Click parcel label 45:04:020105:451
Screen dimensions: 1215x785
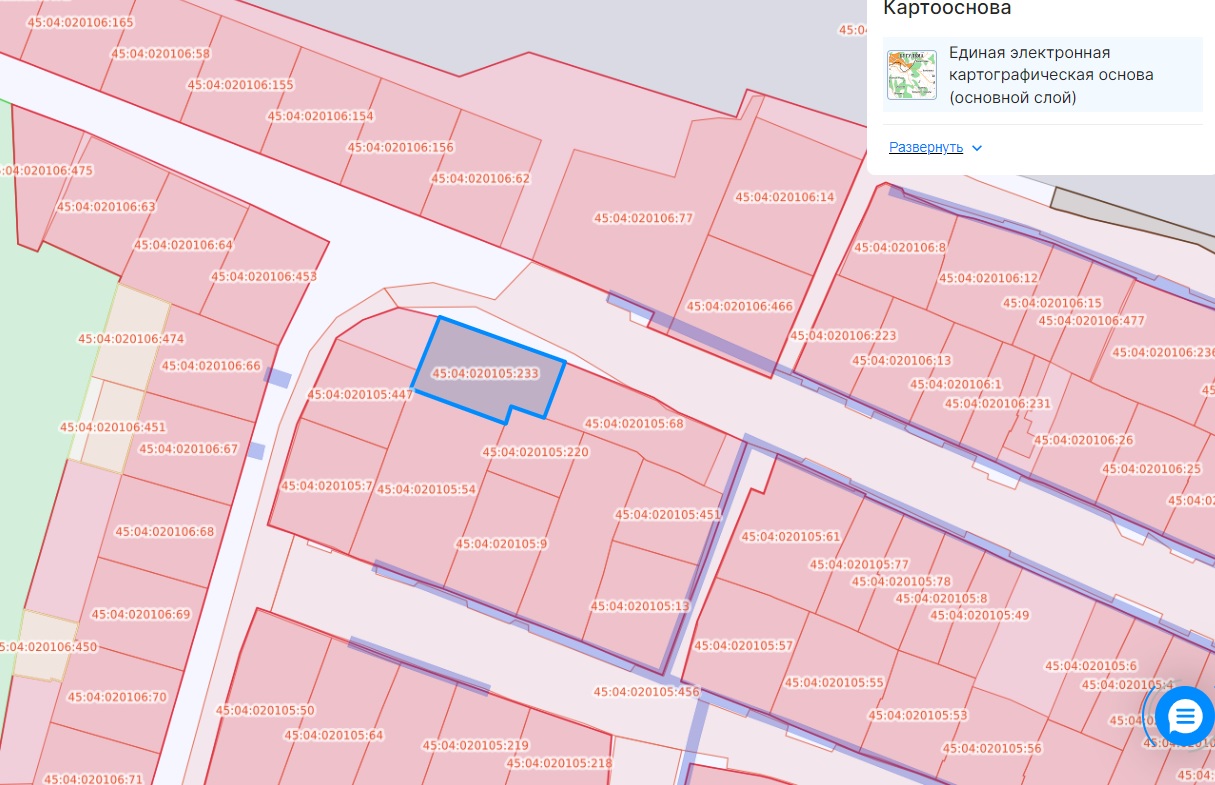coord(668,515)
